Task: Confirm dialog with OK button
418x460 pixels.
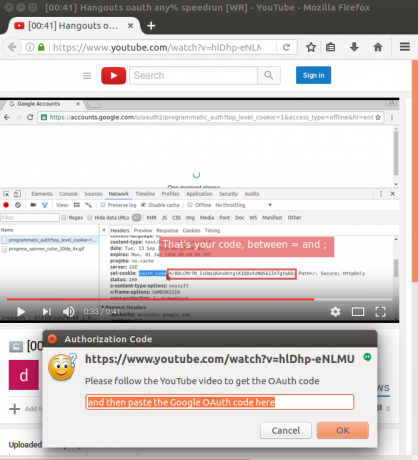Action: pyautogui.click(x=343, y=430)
